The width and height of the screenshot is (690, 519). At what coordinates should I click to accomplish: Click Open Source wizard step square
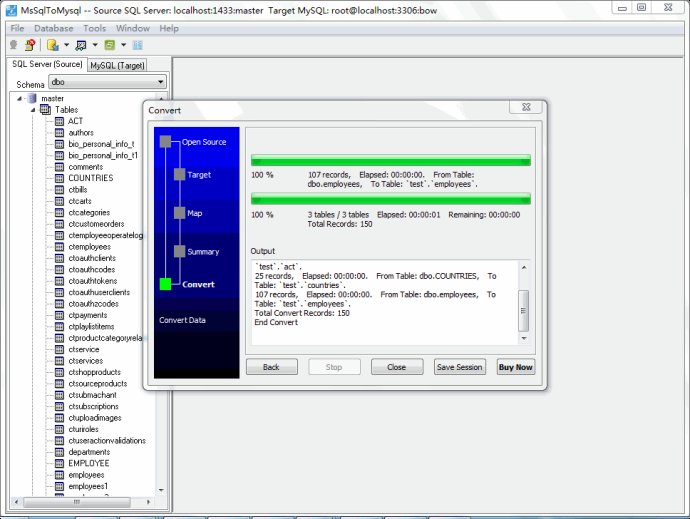coord(165,142)
